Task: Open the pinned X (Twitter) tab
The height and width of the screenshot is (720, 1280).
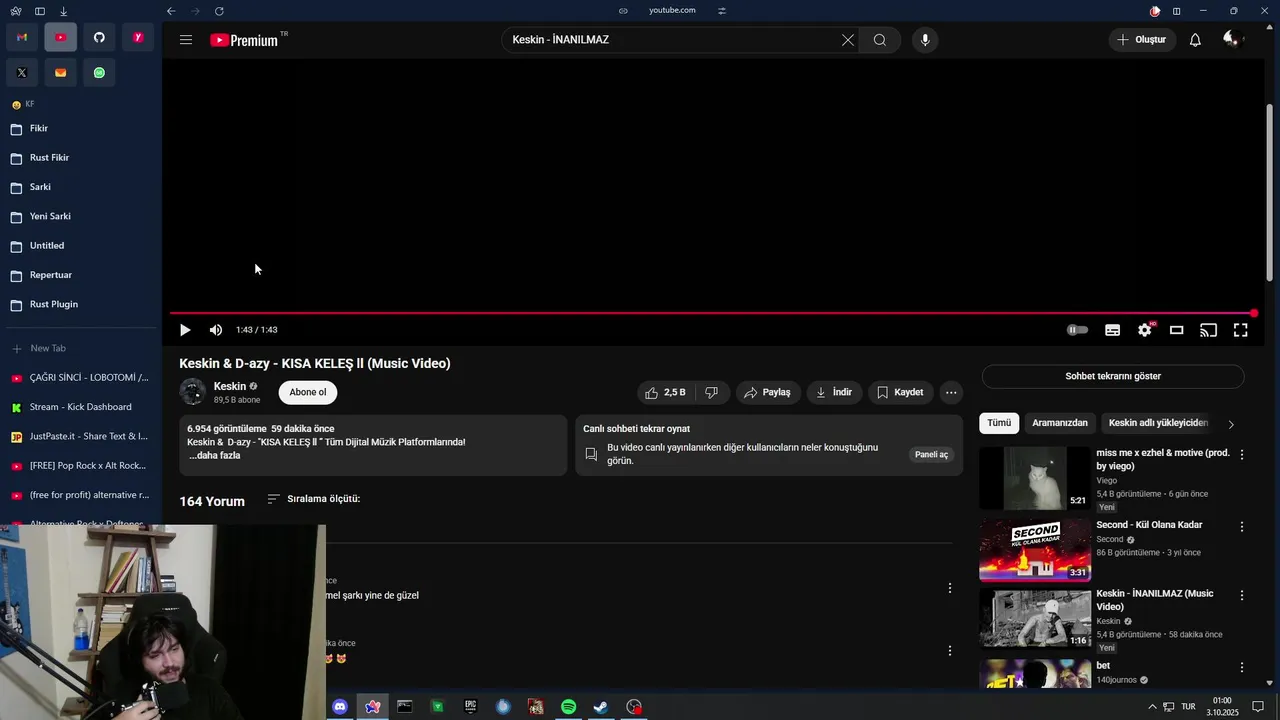Action: point(22,72)
